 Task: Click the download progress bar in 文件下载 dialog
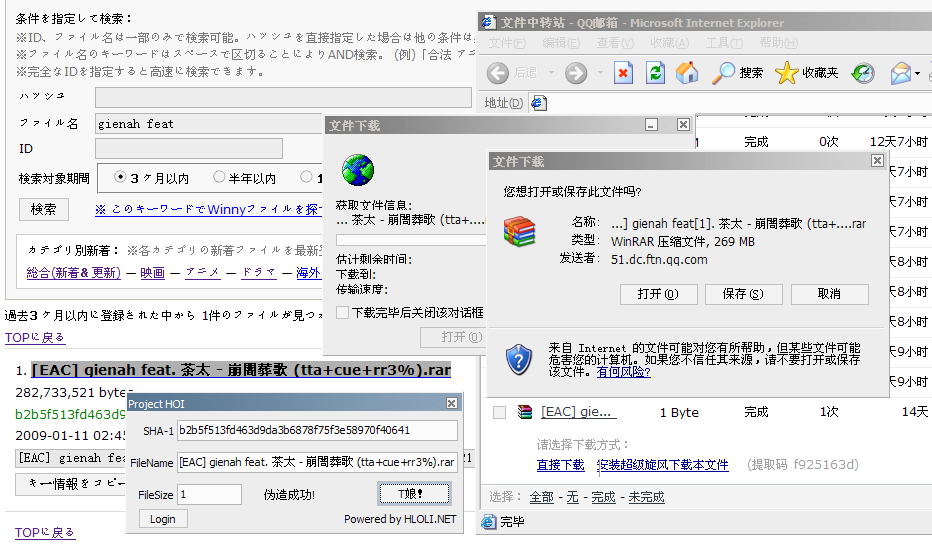tap(411, 240)
